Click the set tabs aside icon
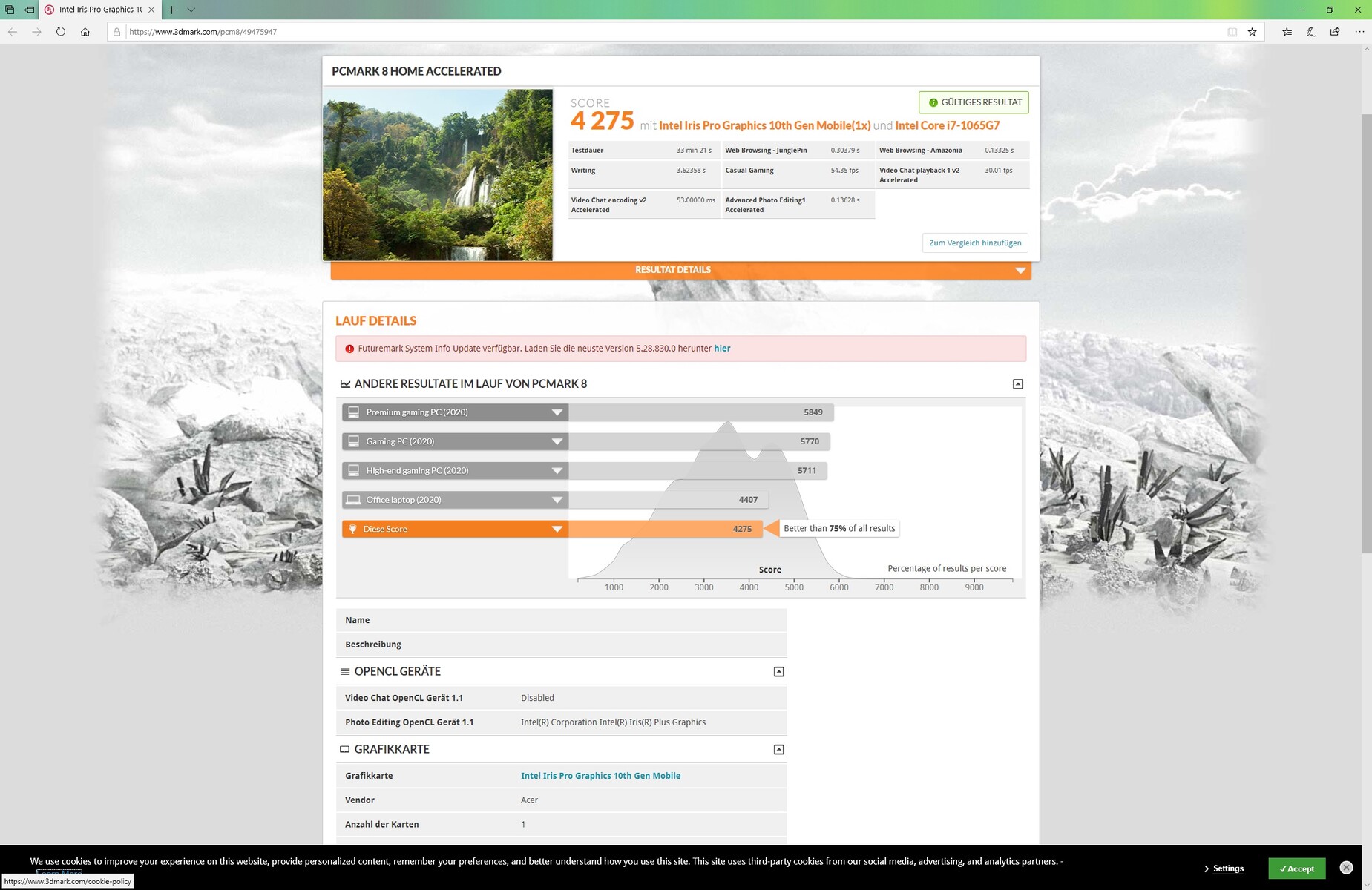The image size is (1372, 890). coord(30,10)
